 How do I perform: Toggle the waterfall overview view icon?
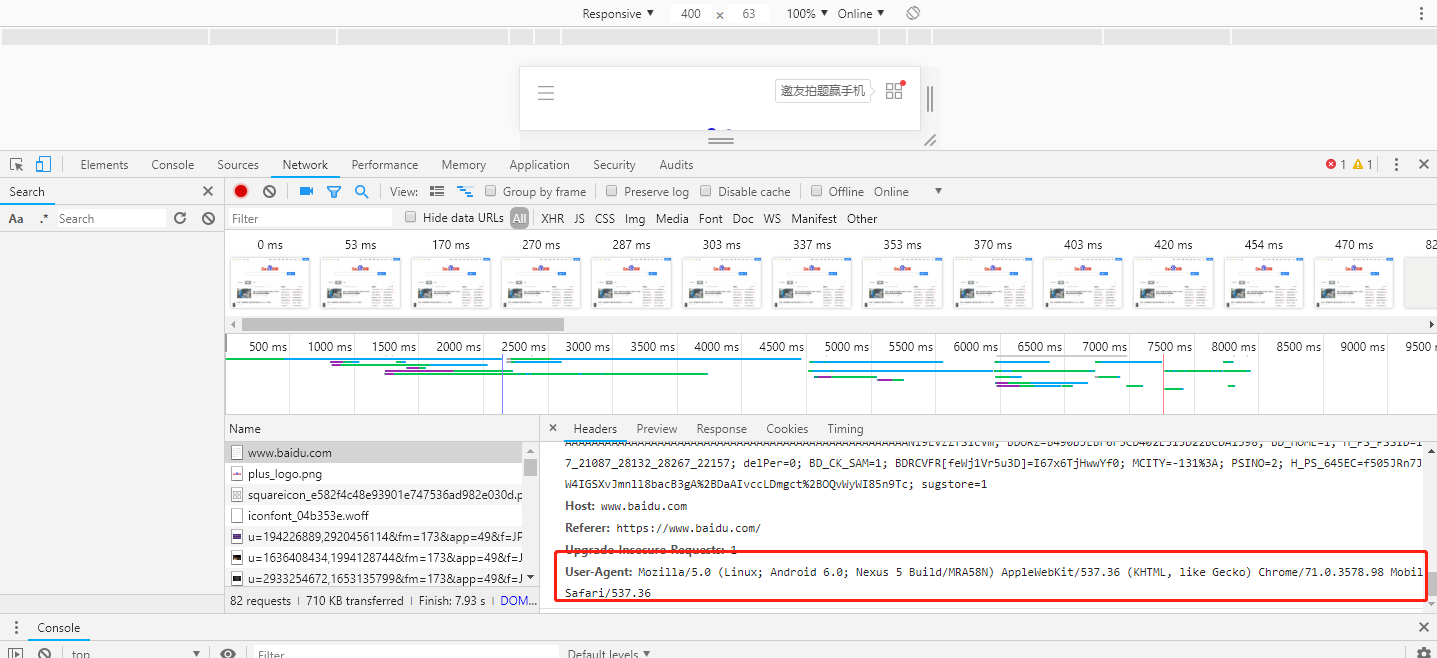(465, 191)
